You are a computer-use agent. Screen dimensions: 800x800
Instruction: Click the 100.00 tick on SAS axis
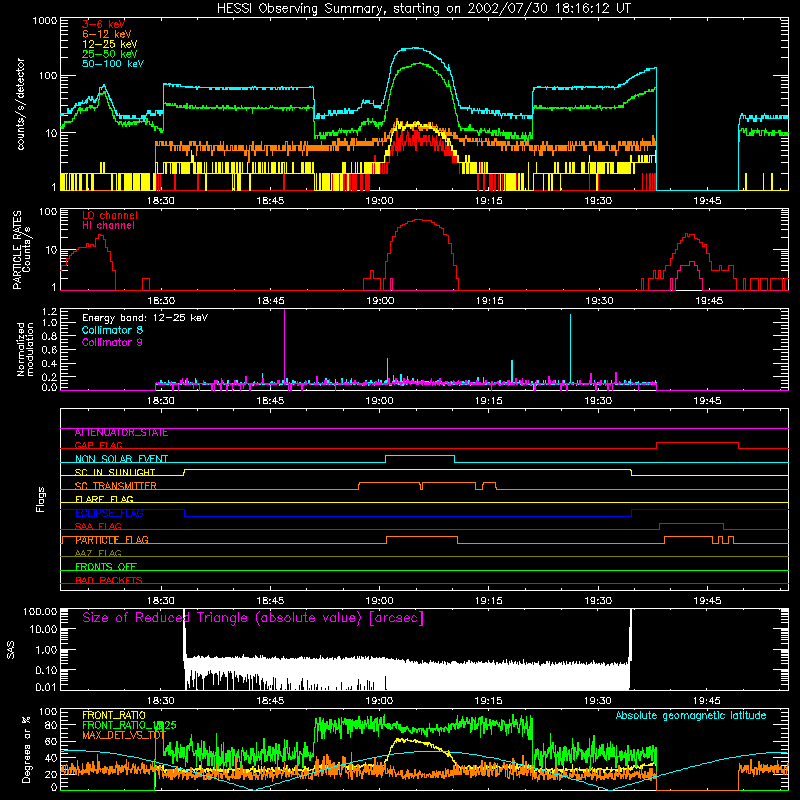(x=41, y=611)
